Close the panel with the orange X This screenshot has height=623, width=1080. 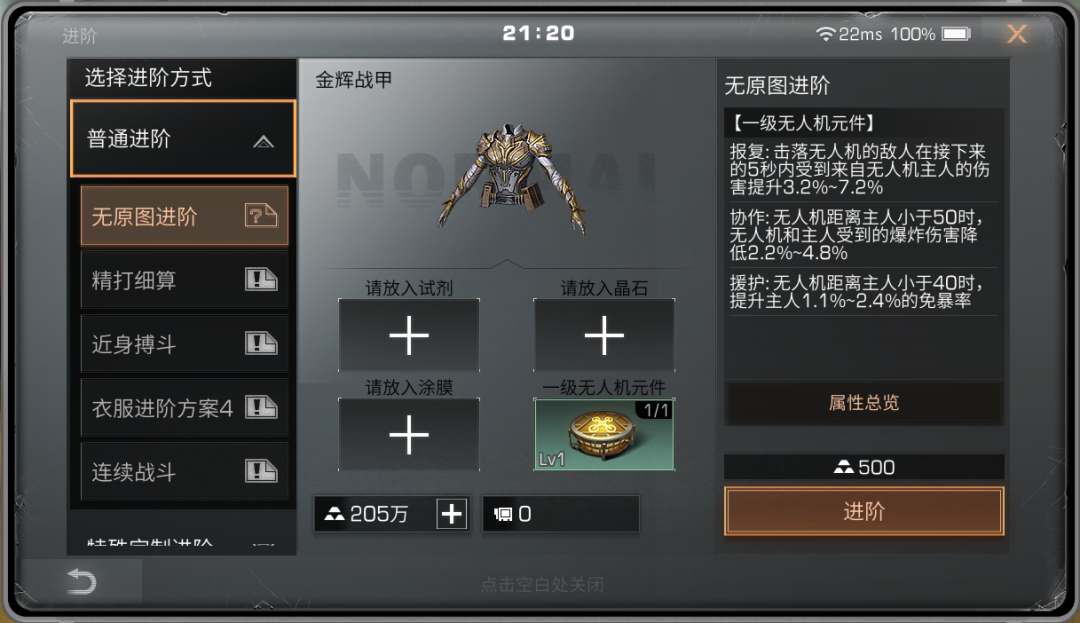pos(1017,34)
